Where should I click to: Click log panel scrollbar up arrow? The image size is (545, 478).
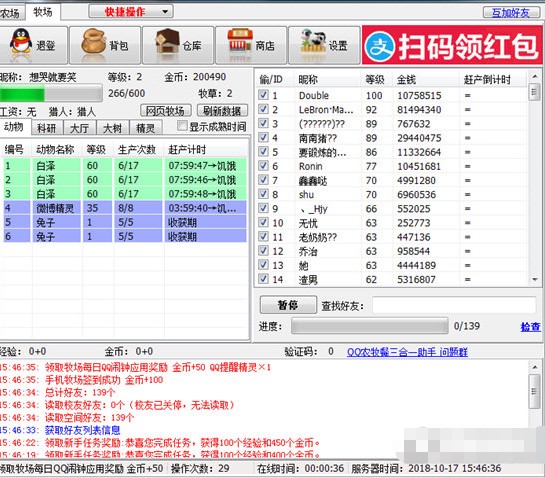point(534,367)
